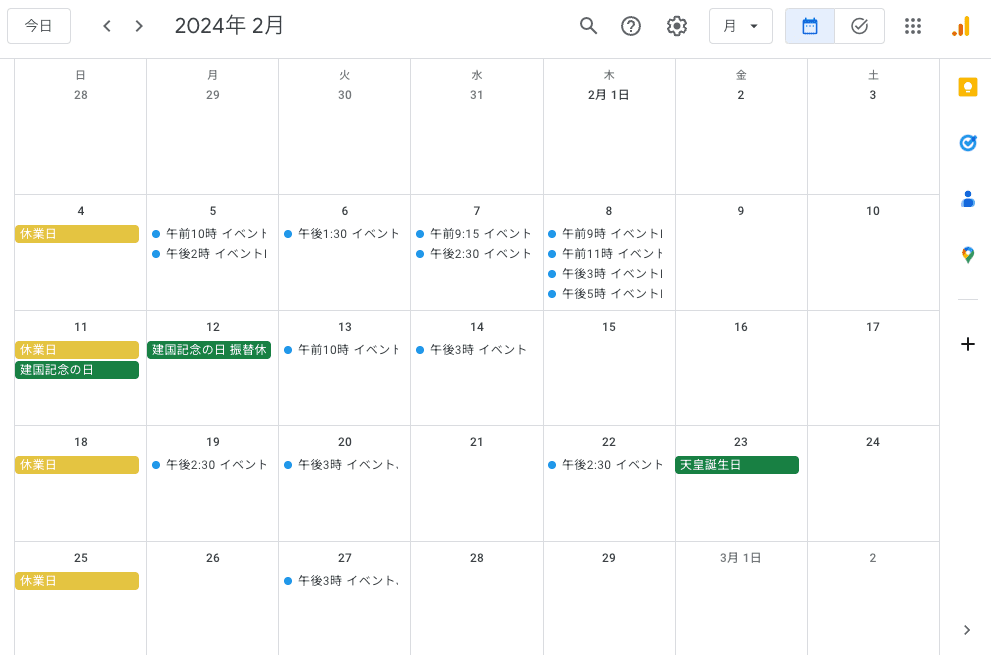Enable the Analytics icon next to apps grid
The image size is (991, 655).
(960, 26)
